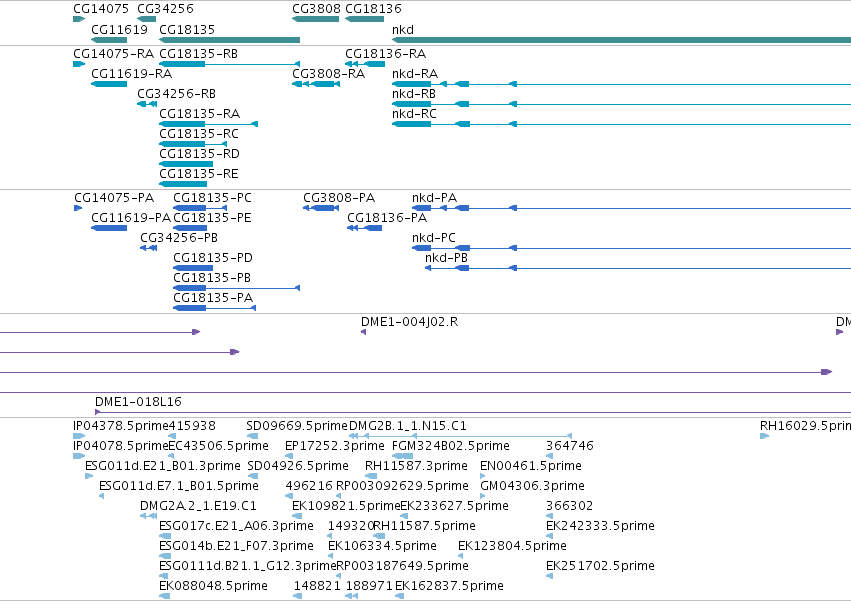
Task: Click EST EK106334.5prime
Action: click(x=382, y=547)
